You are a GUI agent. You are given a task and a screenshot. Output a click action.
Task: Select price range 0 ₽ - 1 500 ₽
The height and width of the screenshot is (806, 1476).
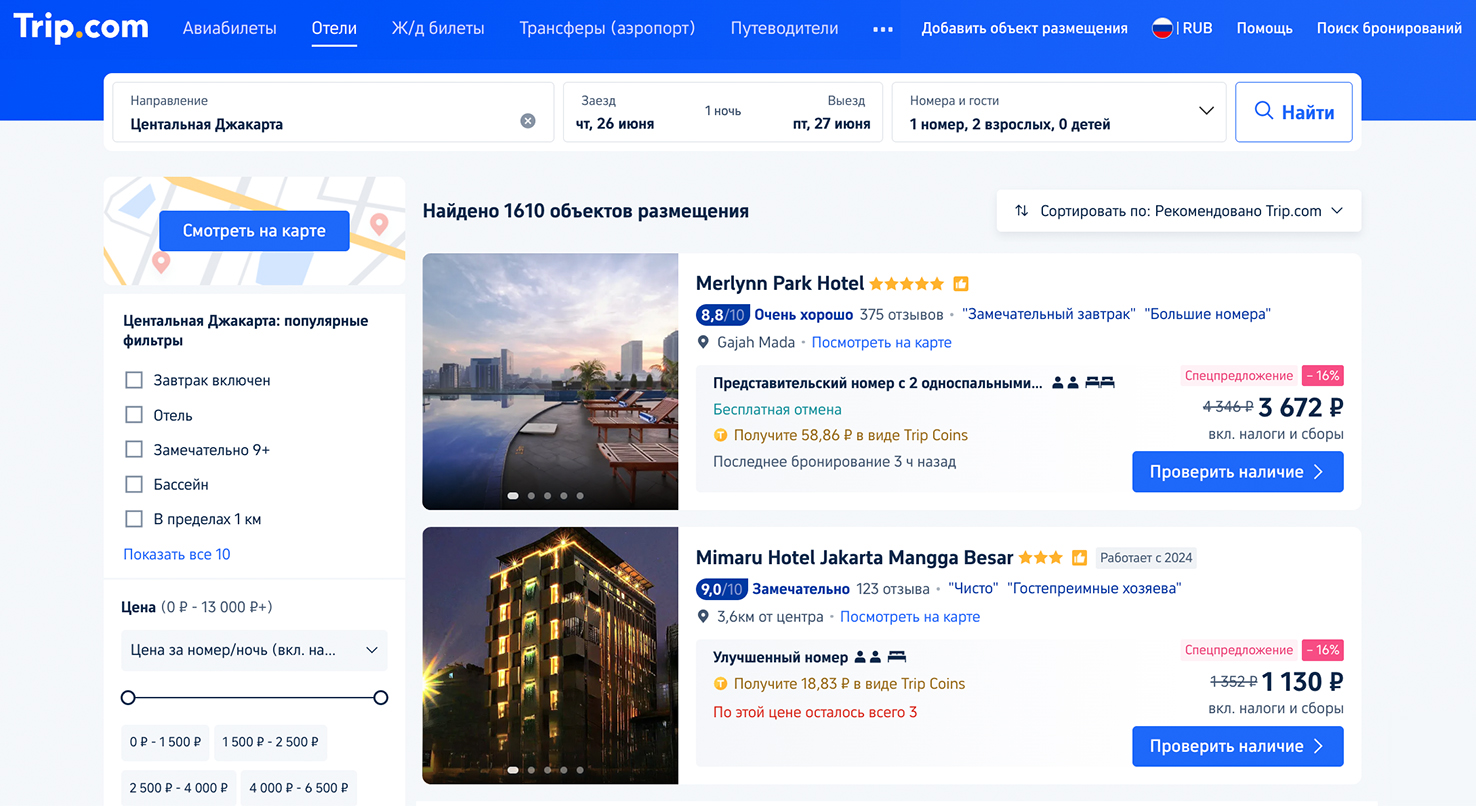click(166, 743)
